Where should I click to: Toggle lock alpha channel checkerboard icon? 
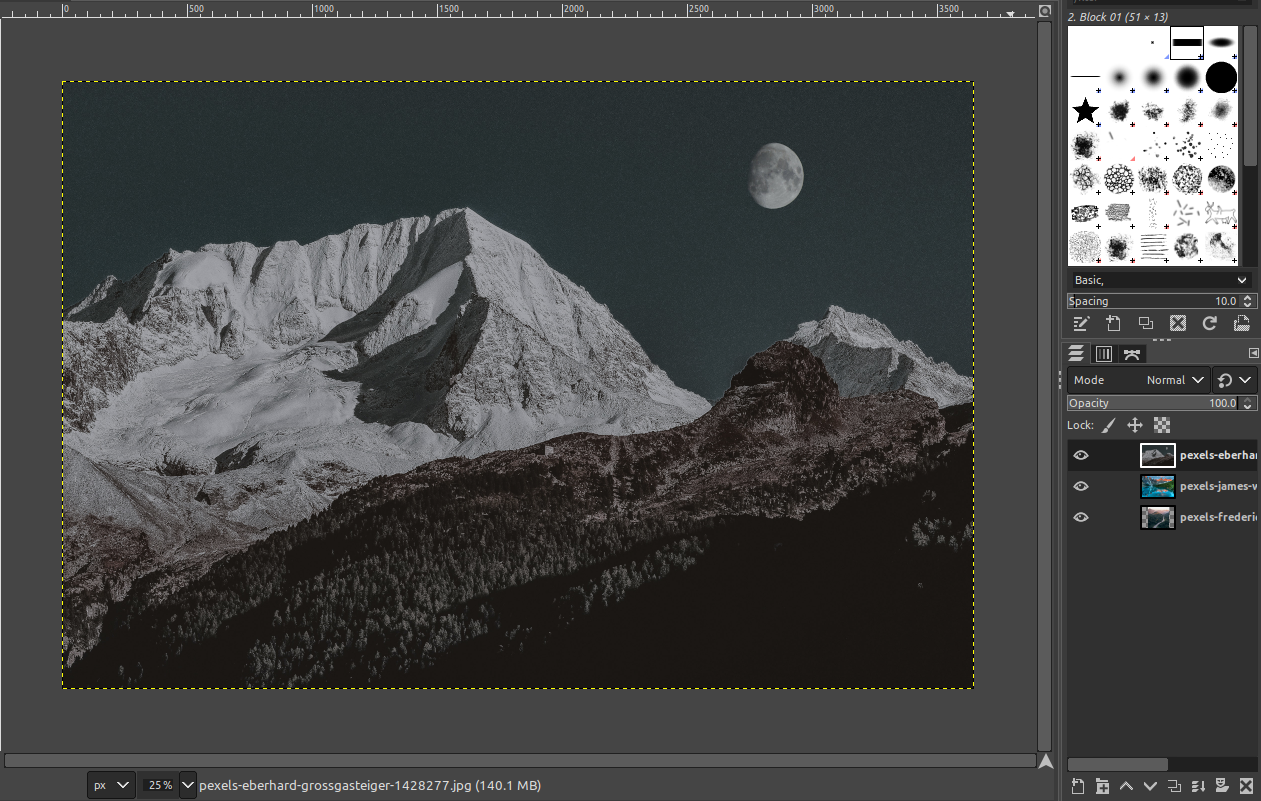pyautogui.click(x=1162, y=425)
